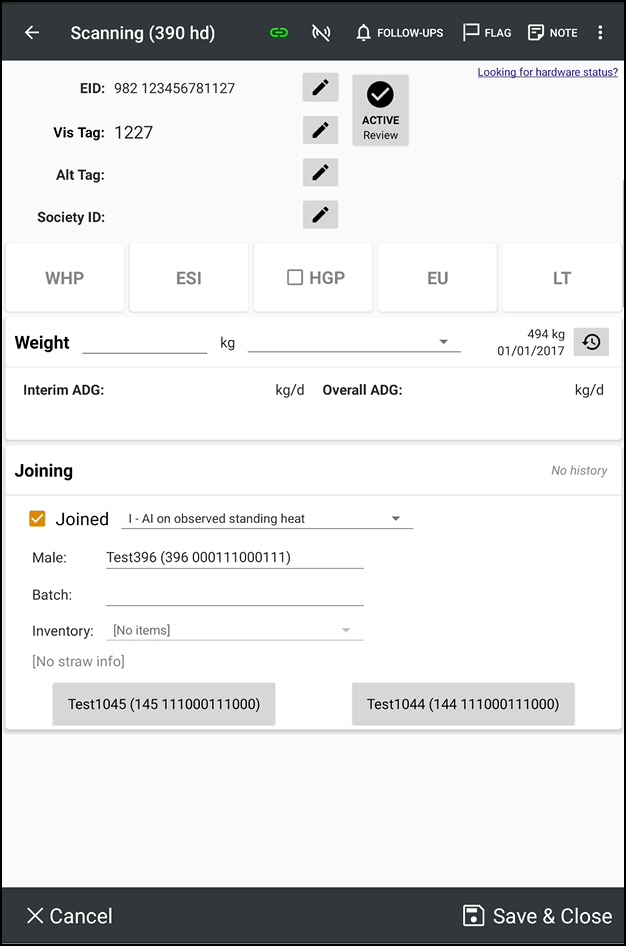The width and height of the screenshot is (626, 946).
Task: Click the Save & Close button
Action: pyautogui.click(x=537, y=916)
